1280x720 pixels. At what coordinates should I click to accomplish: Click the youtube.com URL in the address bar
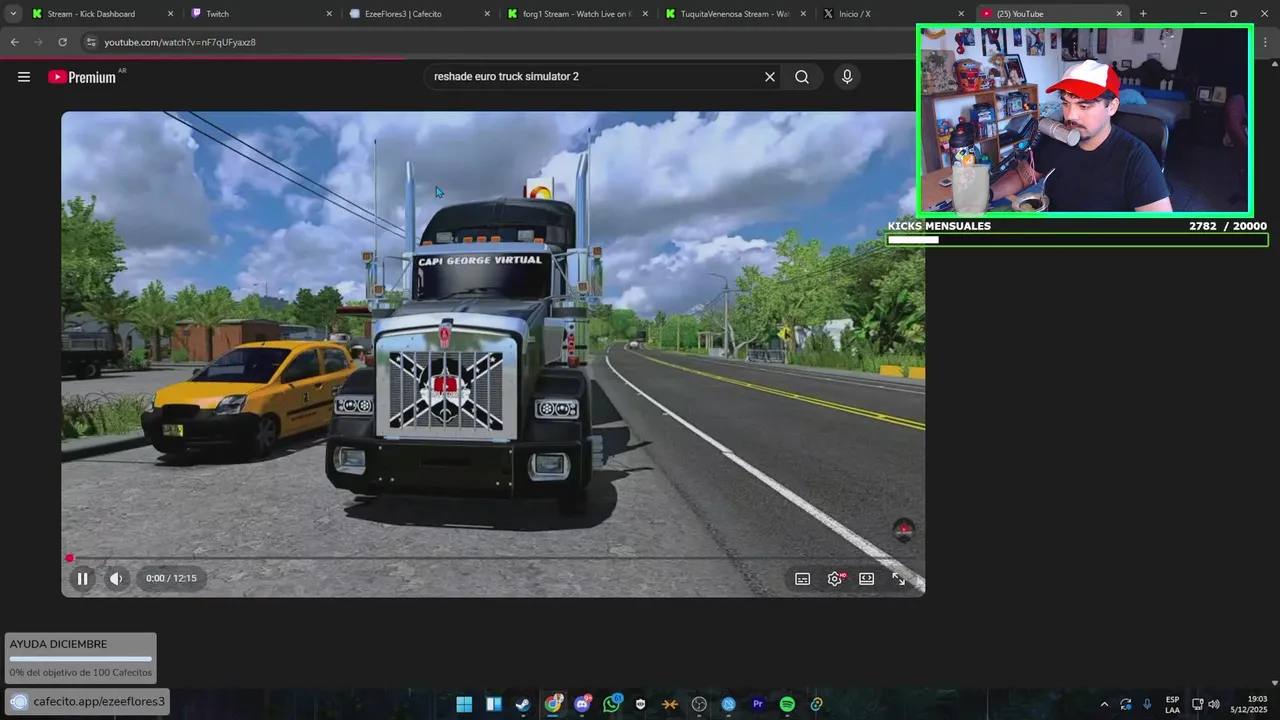pyautogui.click(x=180, y=42)
